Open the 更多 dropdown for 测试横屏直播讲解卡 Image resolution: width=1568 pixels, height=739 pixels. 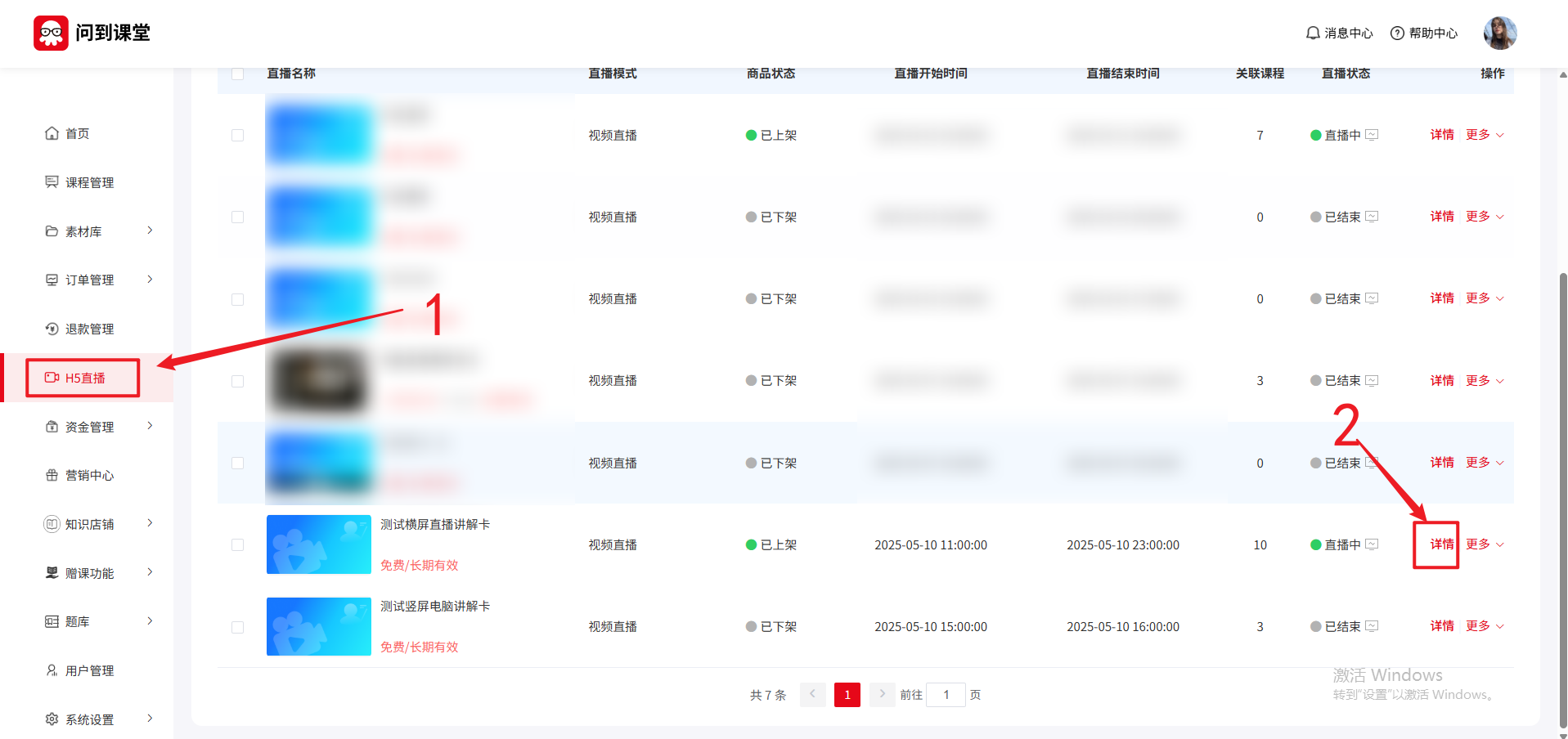click(x=1484, y=544)
